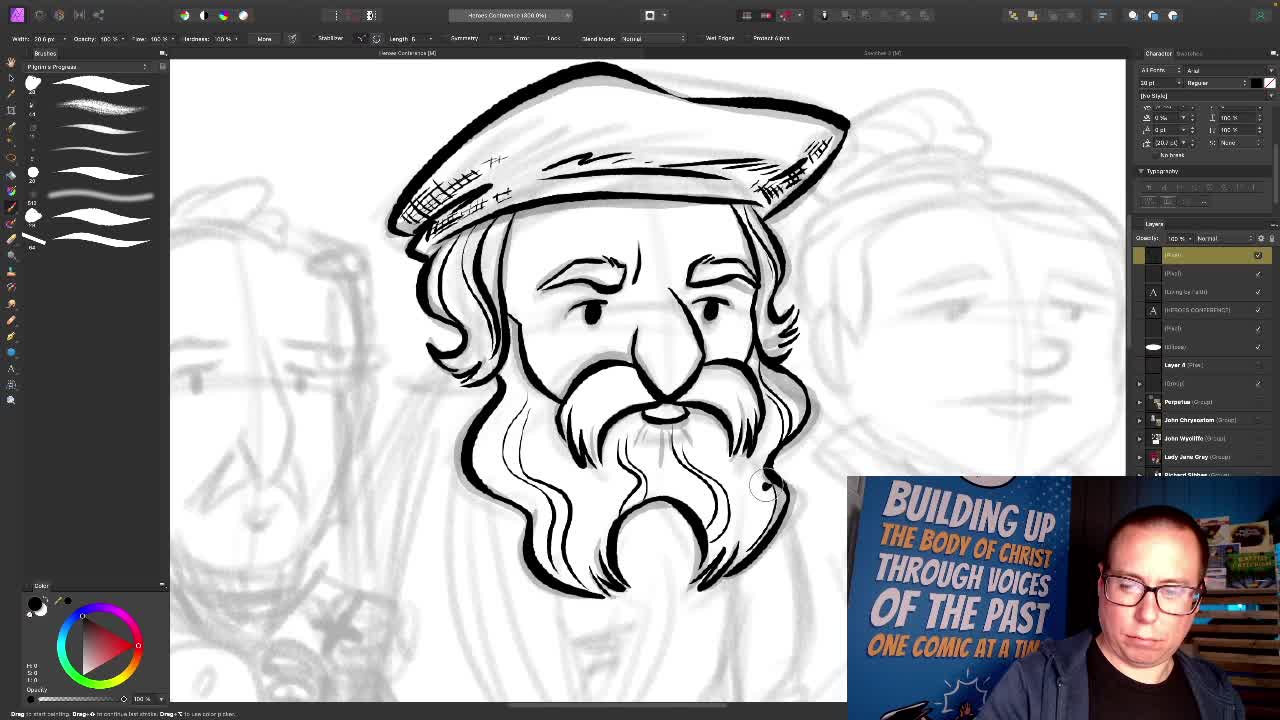Open Layers panel settings gear
Screen dimensions: 1280x720
pos(1261,238)
